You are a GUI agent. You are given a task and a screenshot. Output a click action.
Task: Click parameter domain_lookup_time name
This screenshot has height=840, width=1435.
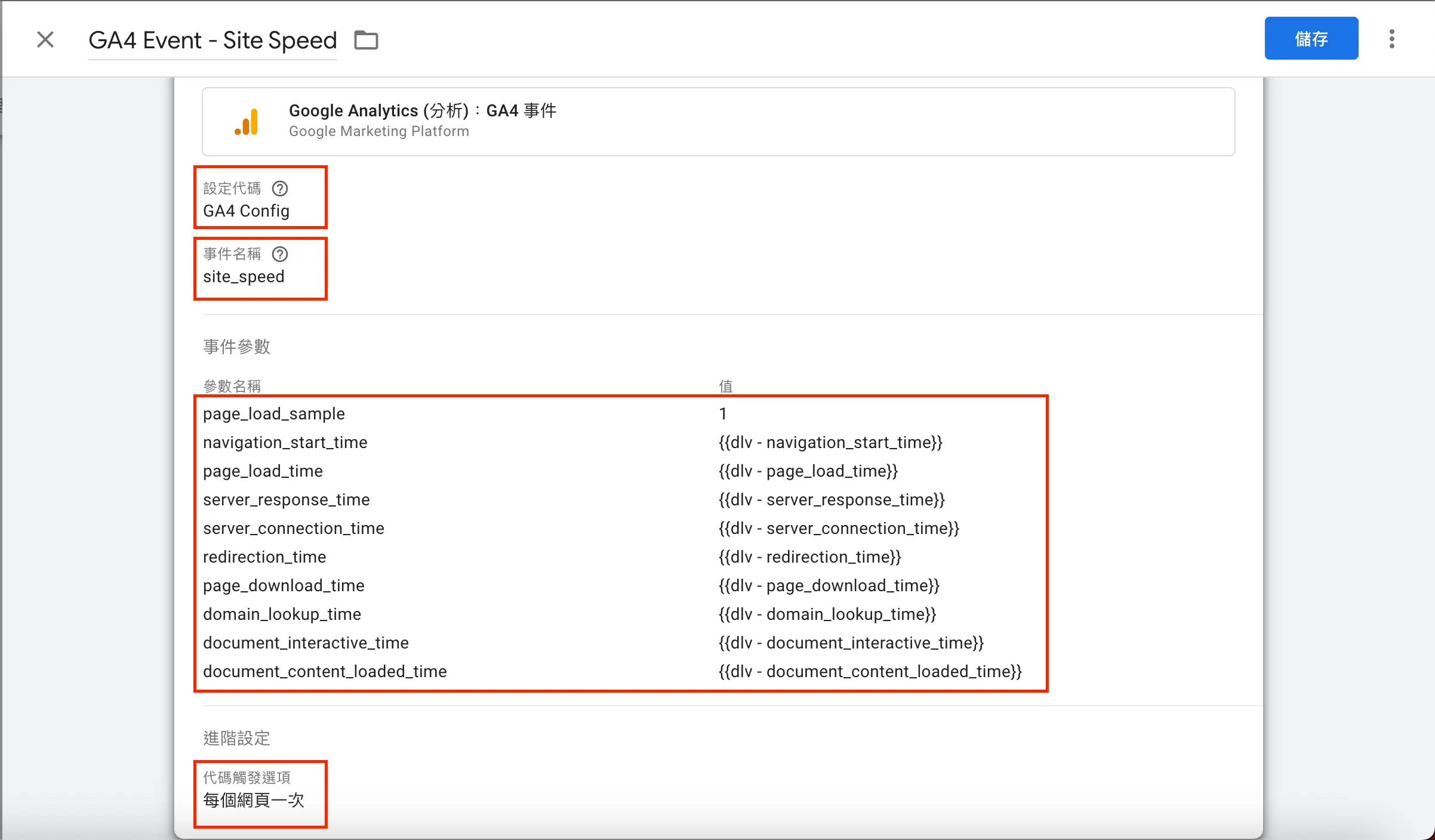[x=282, y=614]
